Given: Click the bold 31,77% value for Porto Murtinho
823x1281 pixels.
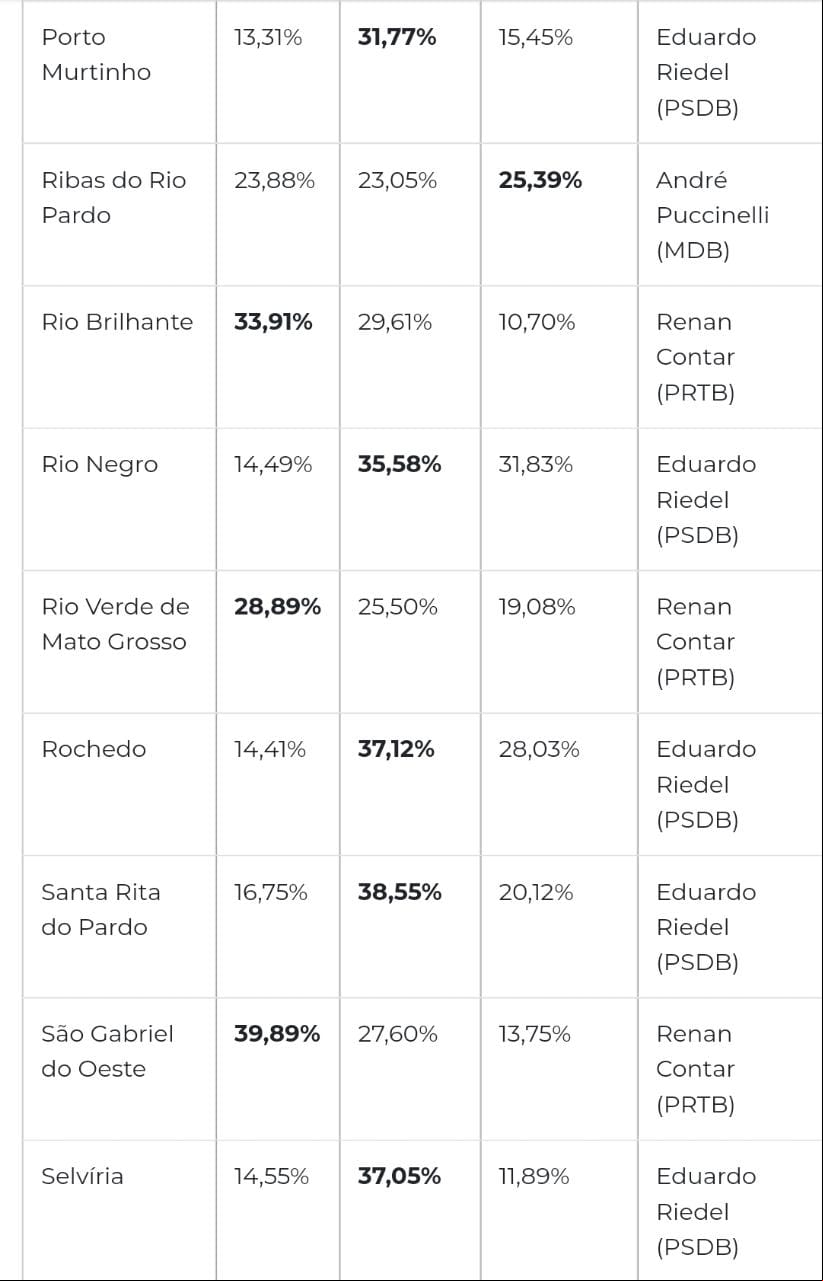Looking at the screenshot, I should tap(397, 37).
